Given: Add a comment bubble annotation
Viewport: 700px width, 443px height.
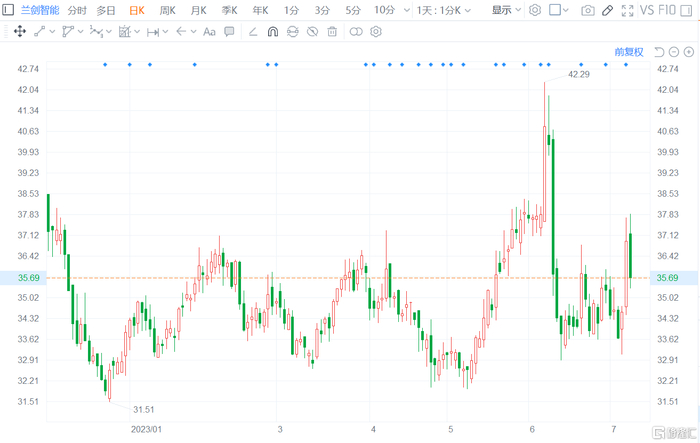Looking at the screenshot, I should click(229, 31).
